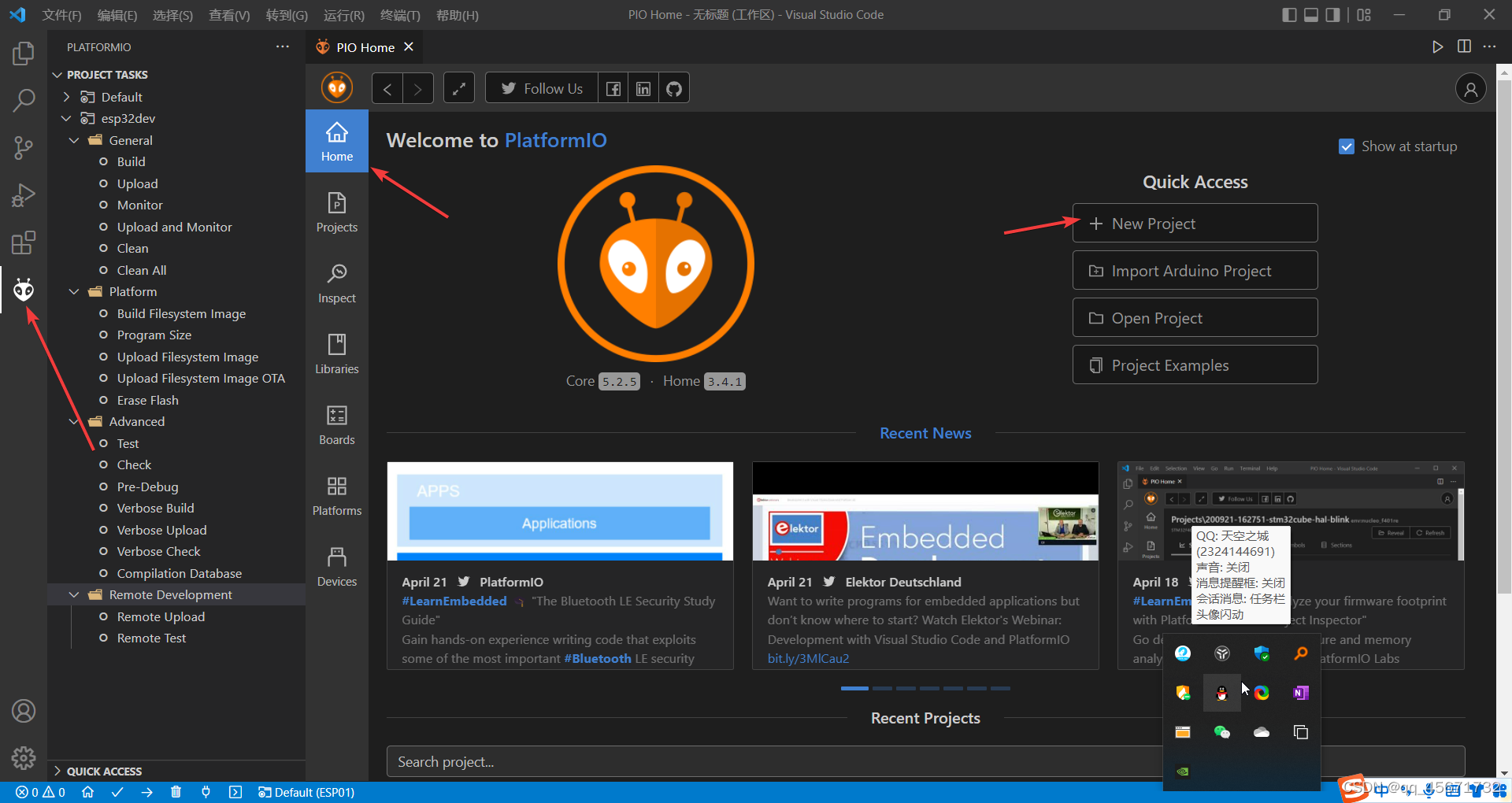Open new PlatformIO terminal from status bar

(x=235, y=792)
